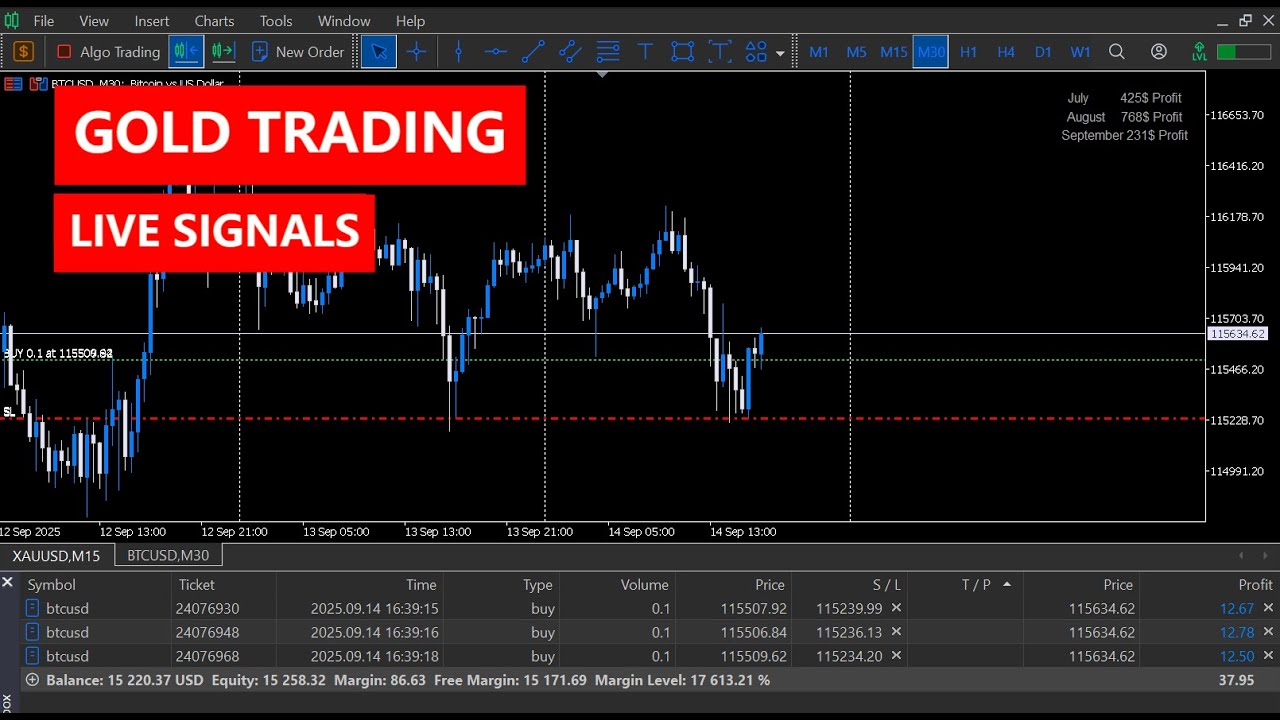Click the green connection strength bar

[x=1243, y=51]
